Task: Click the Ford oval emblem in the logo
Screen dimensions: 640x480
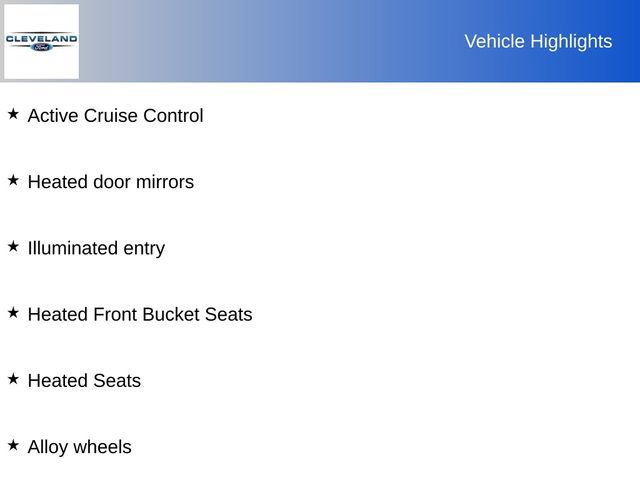Action: coord(41,47)
